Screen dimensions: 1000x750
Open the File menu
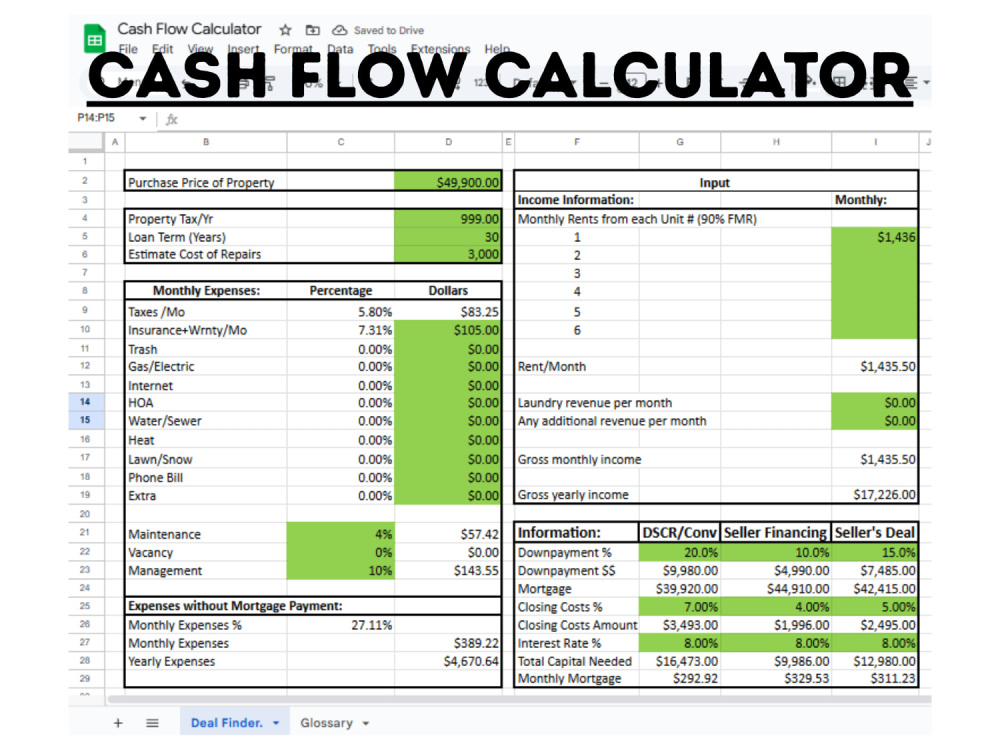tap(128, 48)
